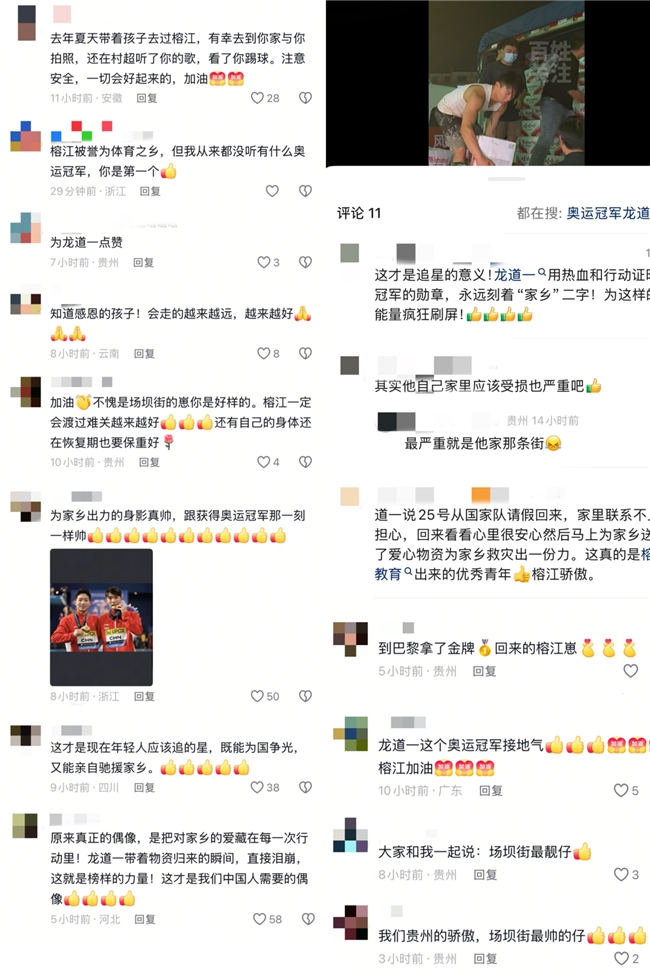
Task: Reply to the Anhui comment from 11 hours ago
Action: (x=147, y=98)
